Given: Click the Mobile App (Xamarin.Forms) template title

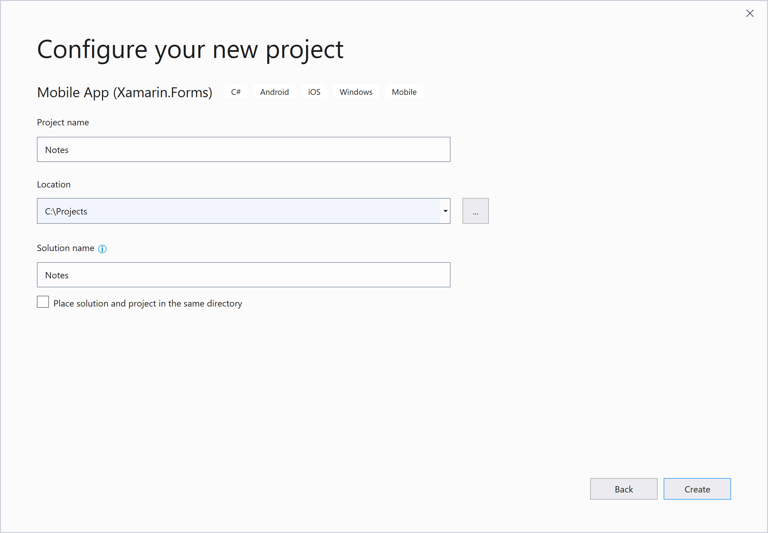Looking at the screenshot, I should click(x=125, y=92).
